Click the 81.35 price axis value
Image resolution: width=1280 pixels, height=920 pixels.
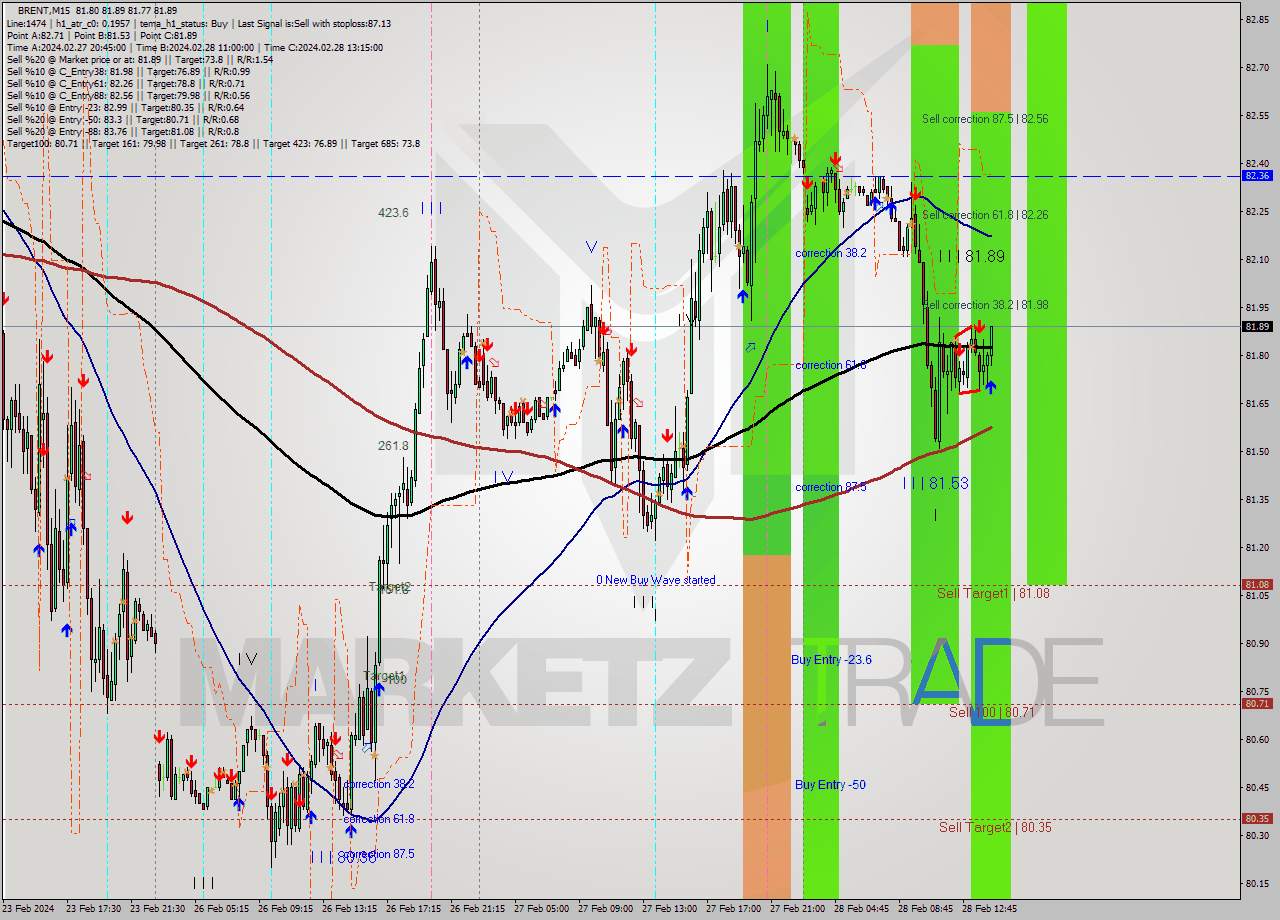coord(1257,499)
